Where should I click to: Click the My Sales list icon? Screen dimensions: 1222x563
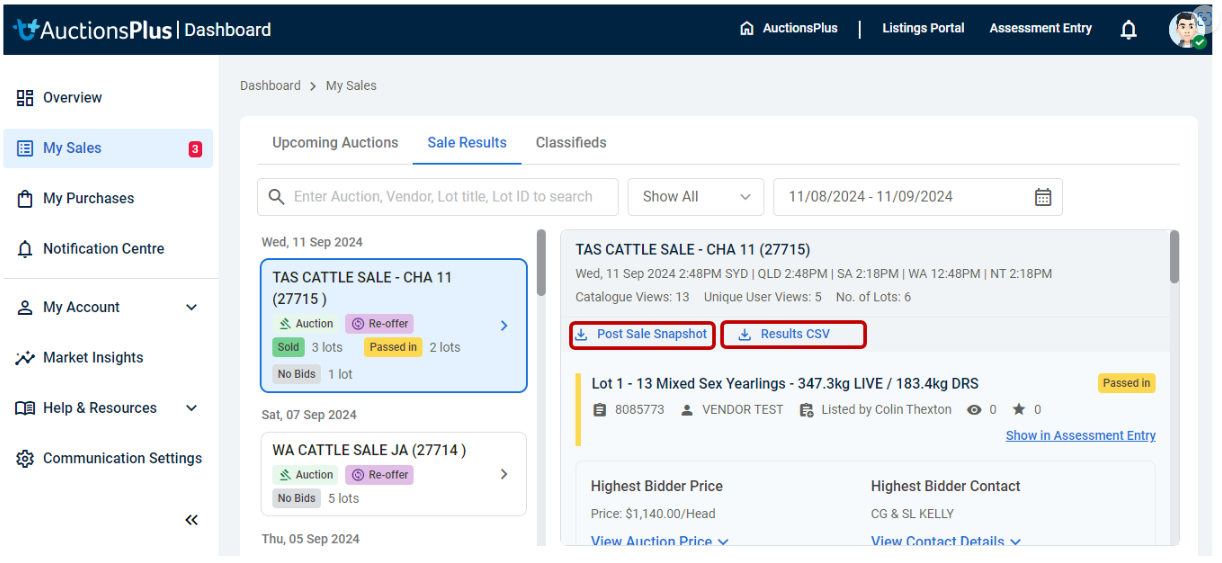[25, 148]
